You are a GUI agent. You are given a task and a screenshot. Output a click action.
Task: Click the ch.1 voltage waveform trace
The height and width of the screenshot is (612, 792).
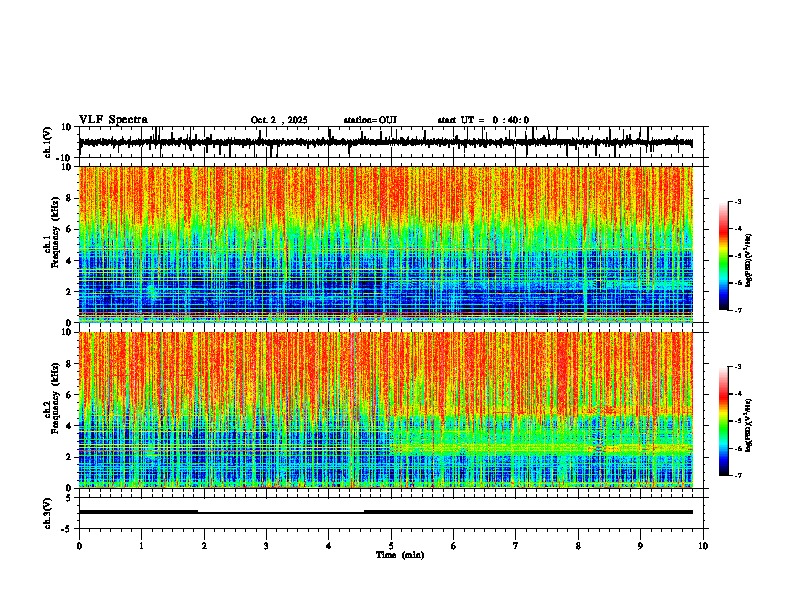tap(385, 143)
